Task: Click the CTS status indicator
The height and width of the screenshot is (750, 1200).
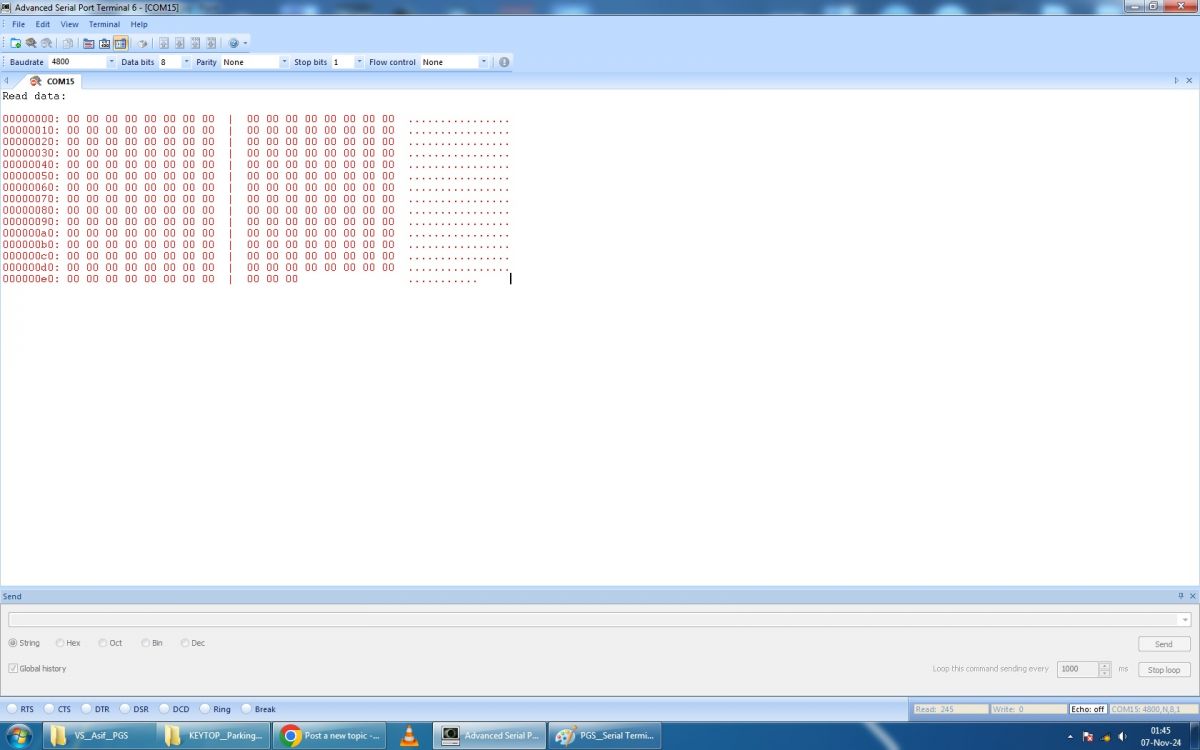Action: (49, 709)
